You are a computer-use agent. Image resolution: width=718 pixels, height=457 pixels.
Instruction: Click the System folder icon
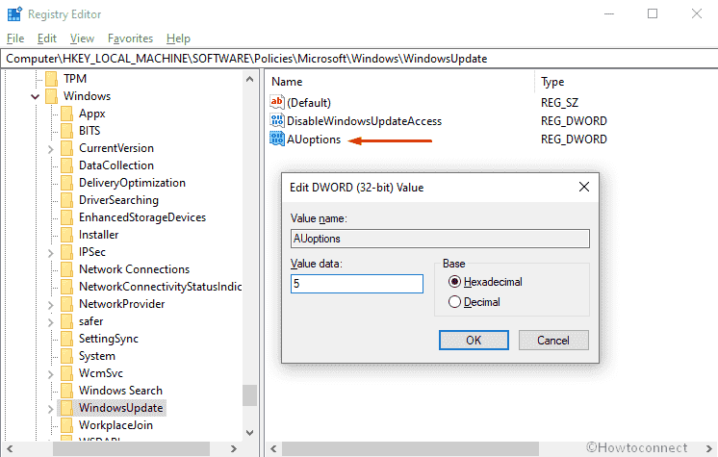67,356
